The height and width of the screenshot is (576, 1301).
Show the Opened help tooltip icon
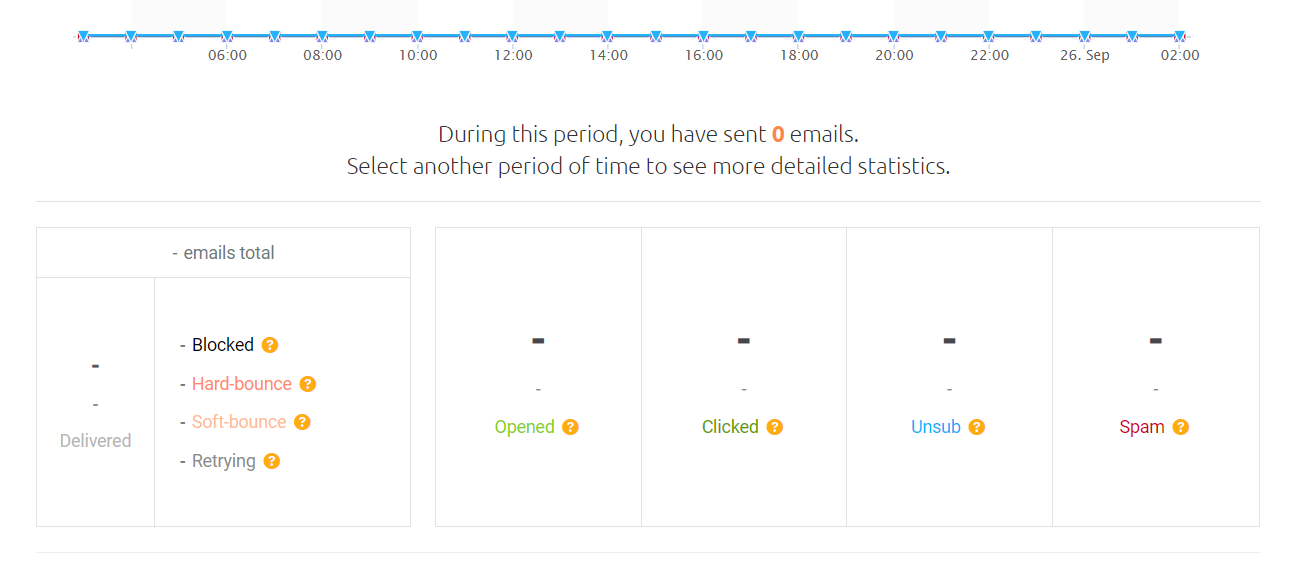point(570,427)
